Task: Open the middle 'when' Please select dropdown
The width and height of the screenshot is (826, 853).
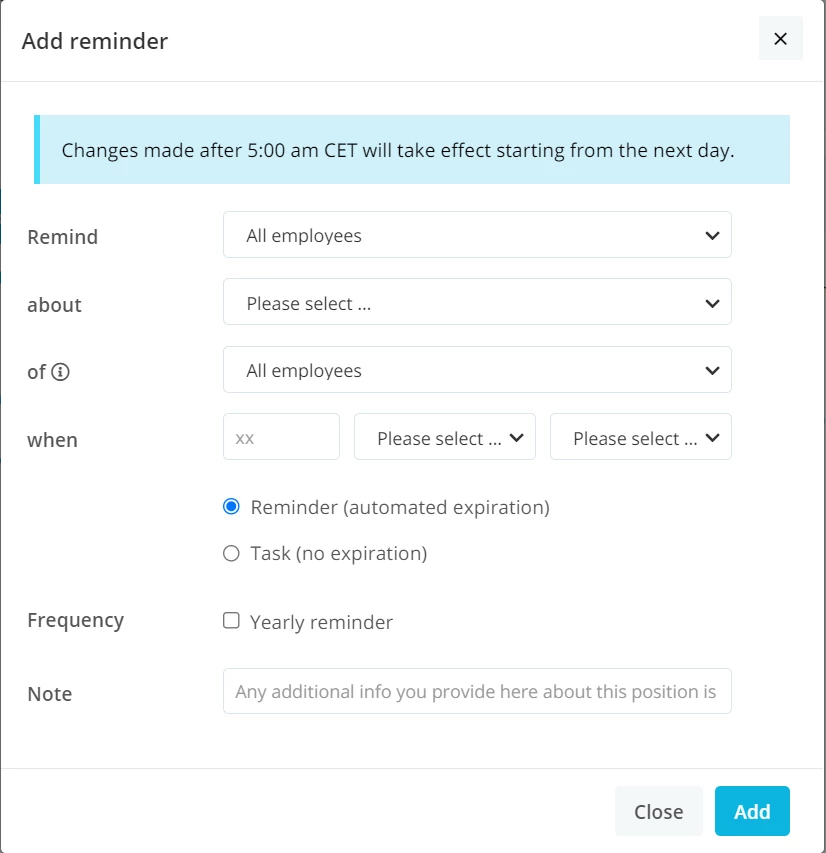Action: 445,437
